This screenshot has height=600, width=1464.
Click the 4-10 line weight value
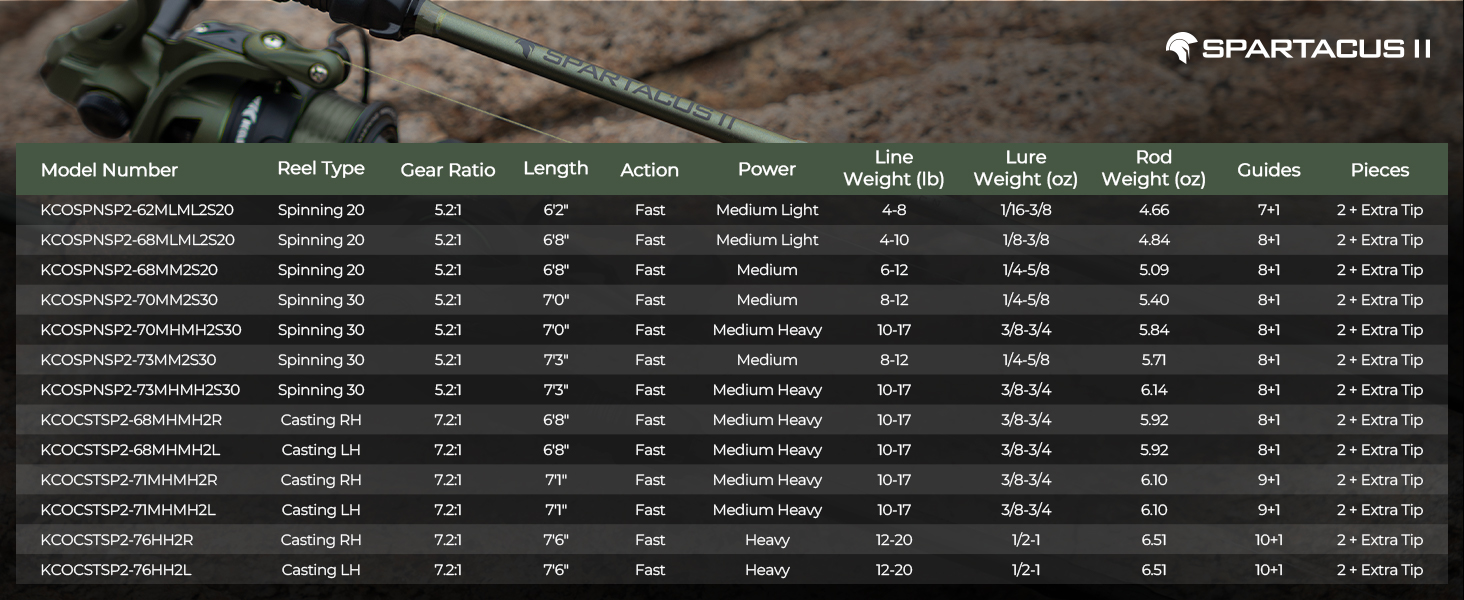pyautogui.click(x=894, y=240)
